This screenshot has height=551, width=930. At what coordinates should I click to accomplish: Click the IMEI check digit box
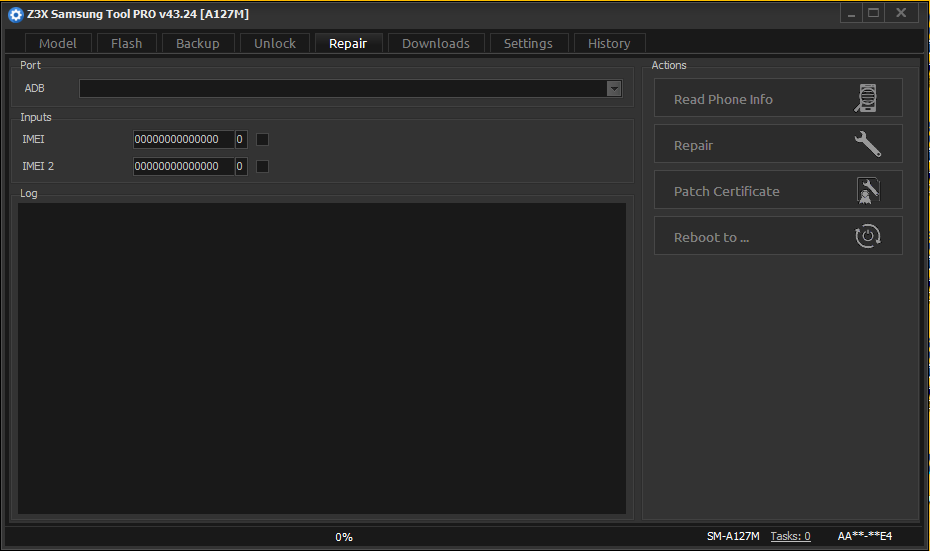pos(241,139)
